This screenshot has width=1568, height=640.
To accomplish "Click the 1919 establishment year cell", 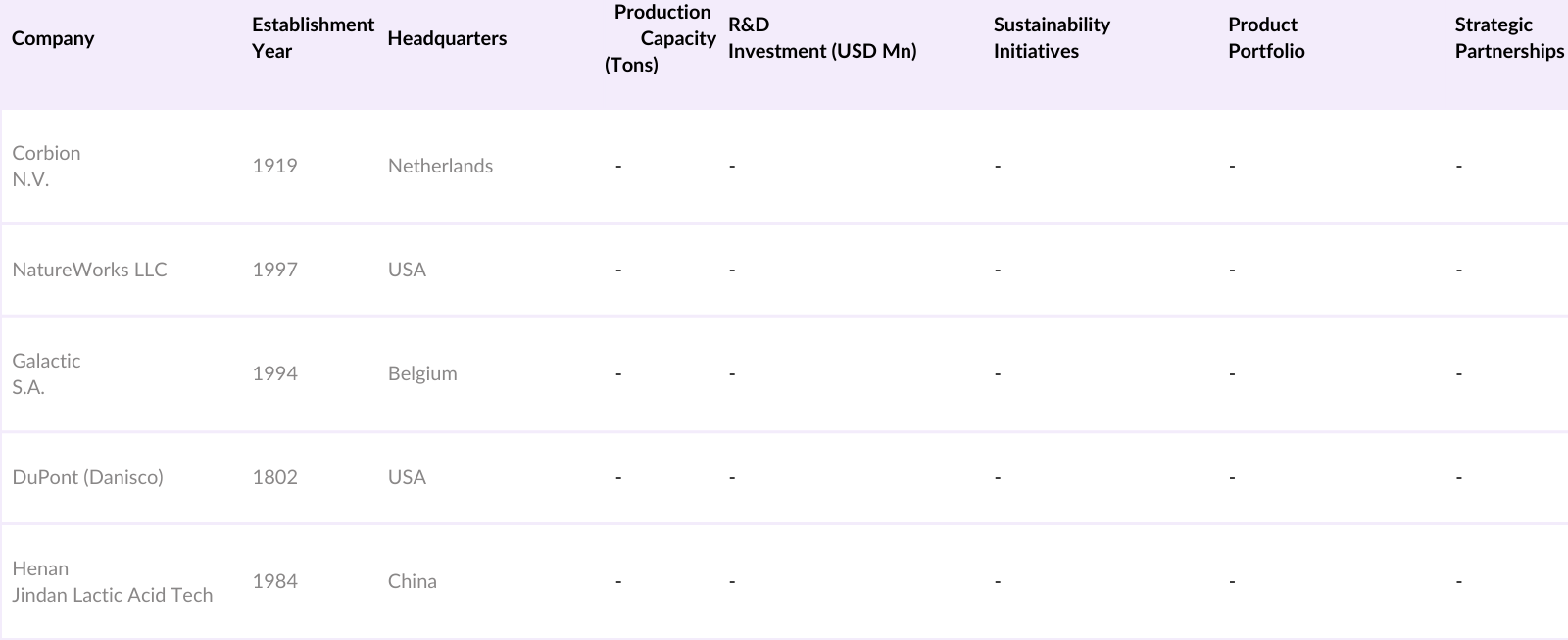I will pyautogui.click(x=274, y=166).
